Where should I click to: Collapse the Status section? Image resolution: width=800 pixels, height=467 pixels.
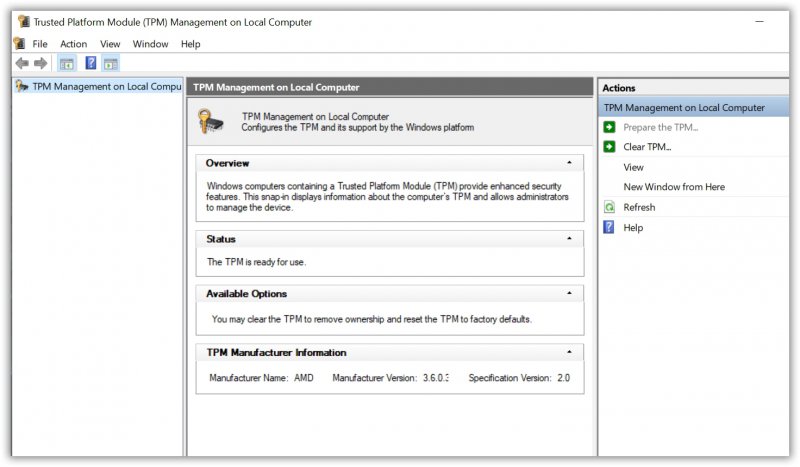pos(569,239)
